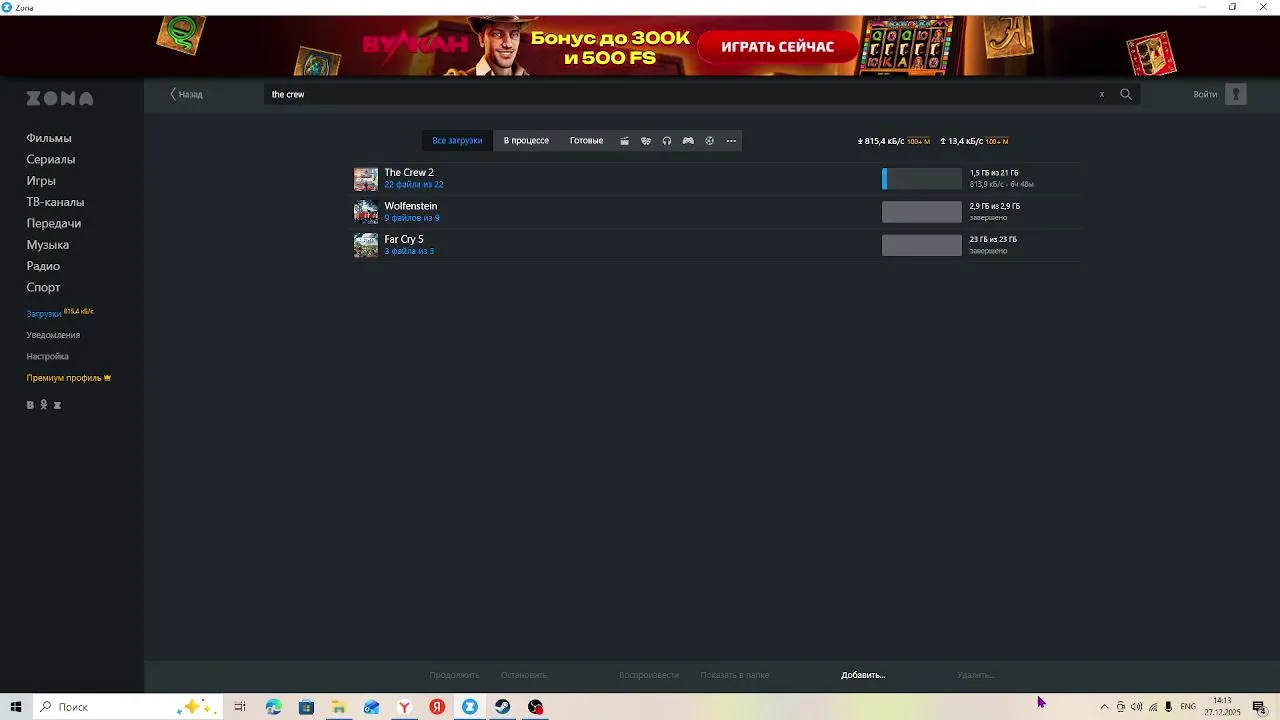
Task: Filter downloads by games gamepad icon
Action: (688, 141)
